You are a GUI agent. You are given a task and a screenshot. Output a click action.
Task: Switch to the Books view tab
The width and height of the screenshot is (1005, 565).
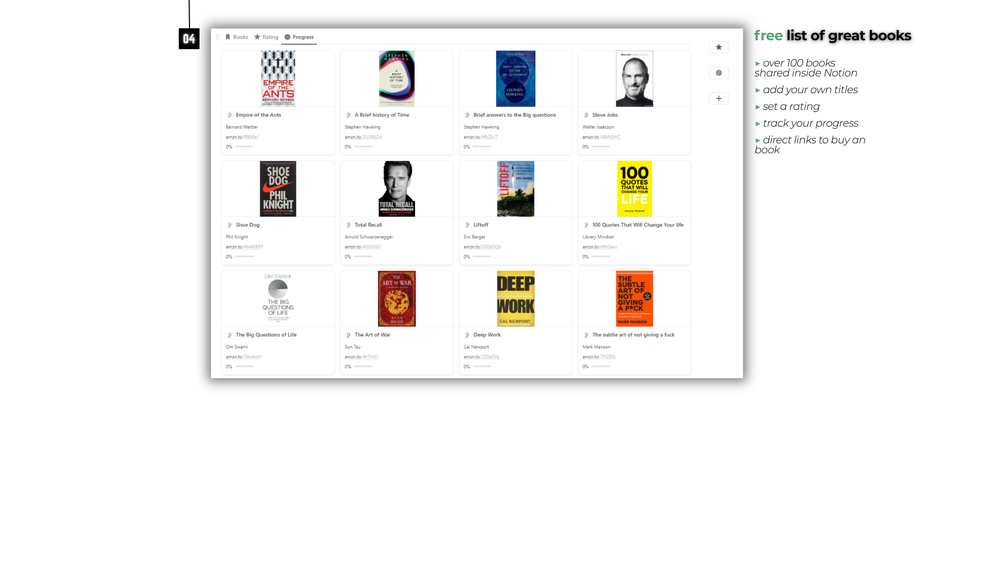pyautogui.click(x=237, y=37)
